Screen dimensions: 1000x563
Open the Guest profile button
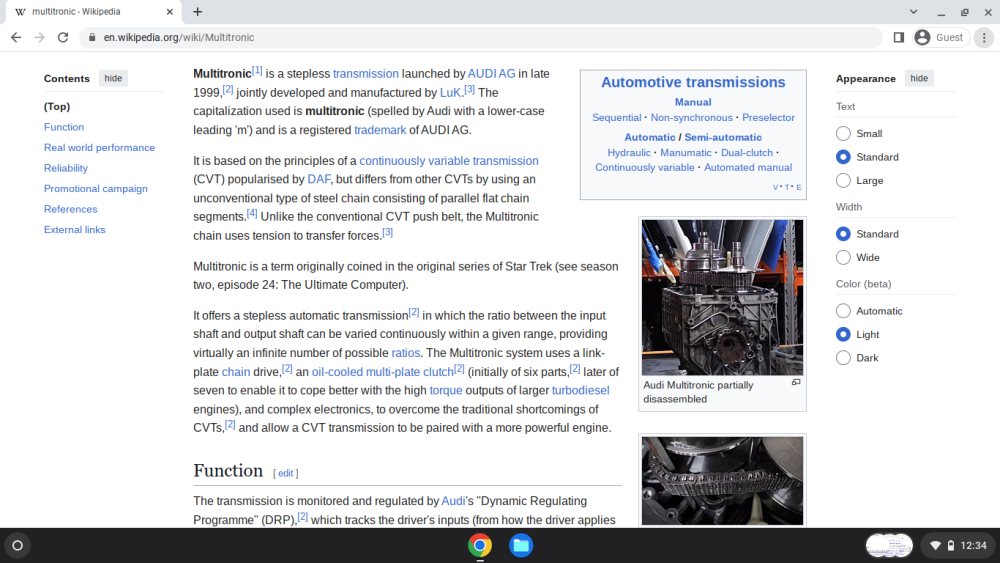click(940, 38)
